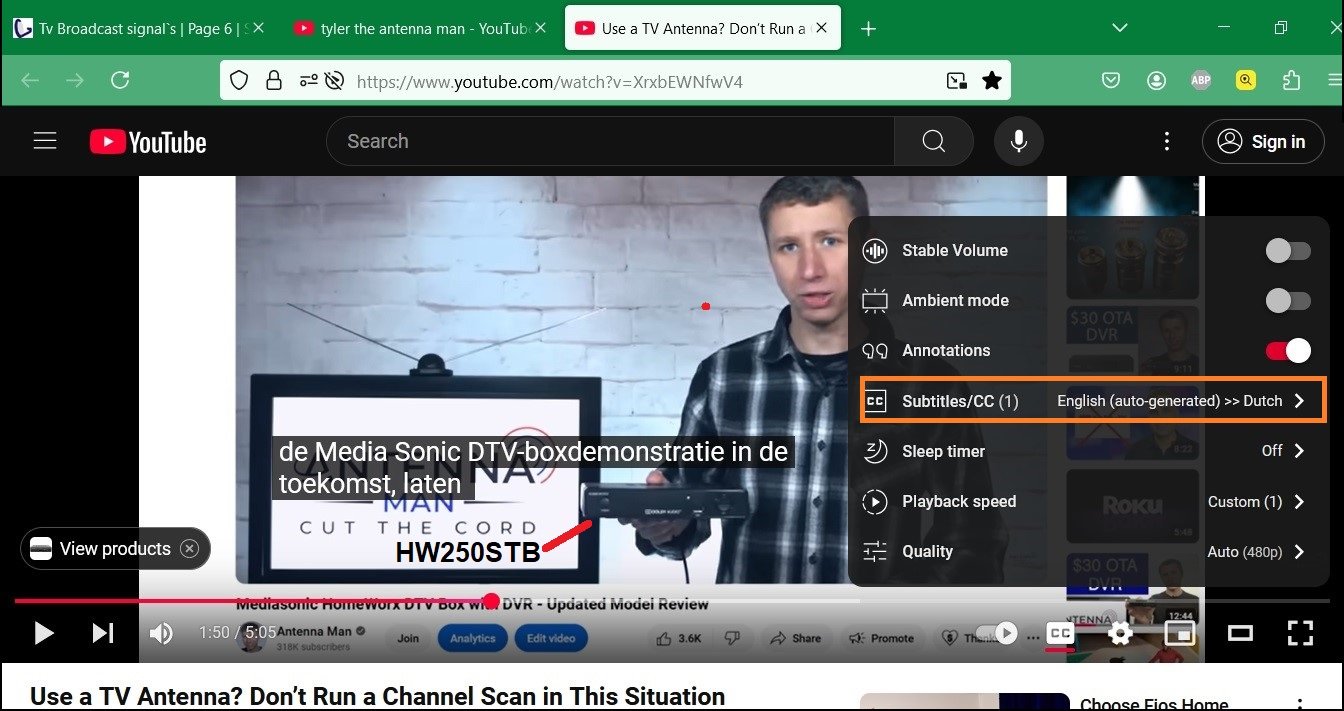Click the bookmark star
The image size is (1344, 711).
[992, 81]
